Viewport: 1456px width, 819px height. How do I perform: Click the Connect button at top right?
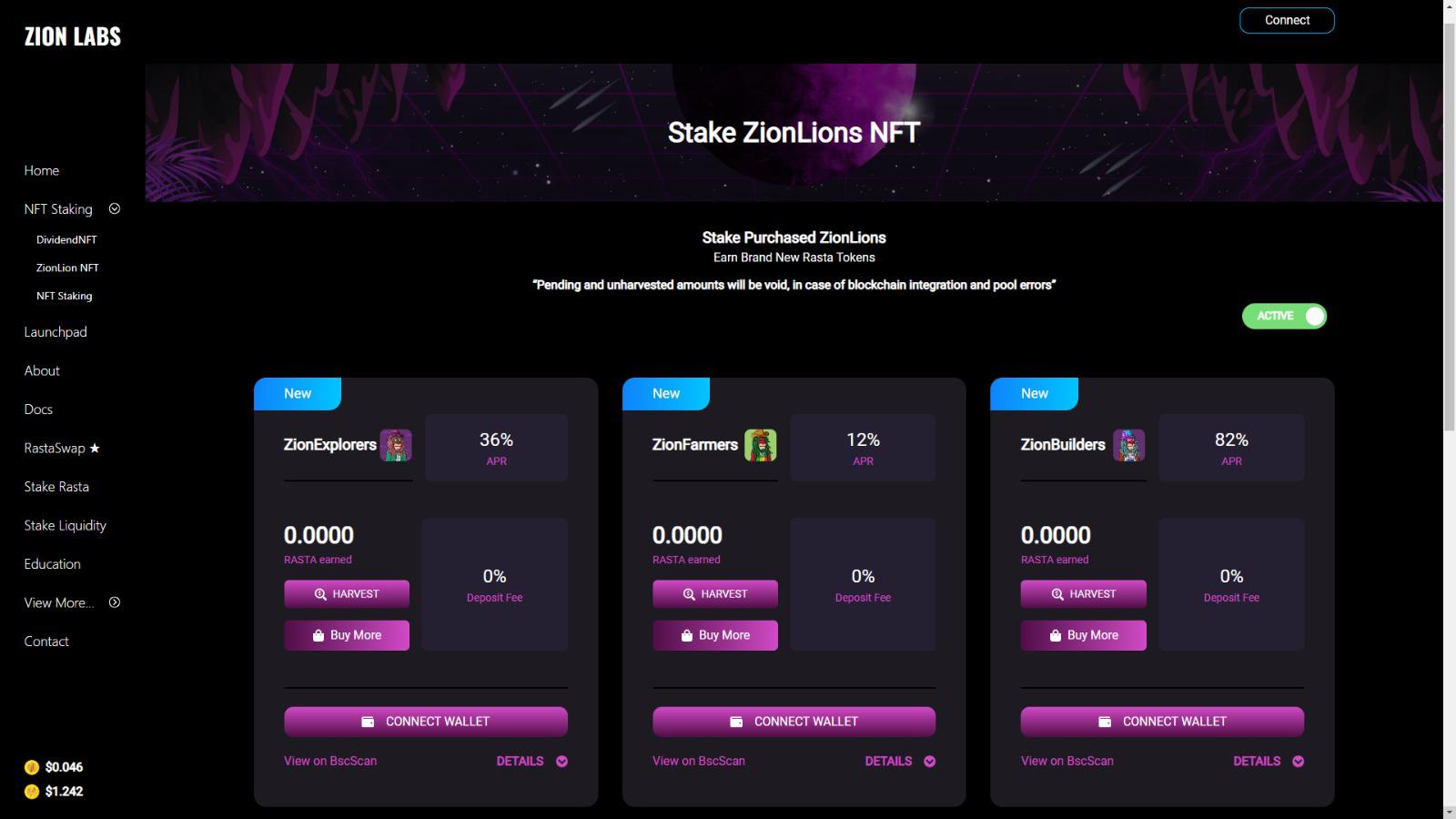(x=1287, y=20)
